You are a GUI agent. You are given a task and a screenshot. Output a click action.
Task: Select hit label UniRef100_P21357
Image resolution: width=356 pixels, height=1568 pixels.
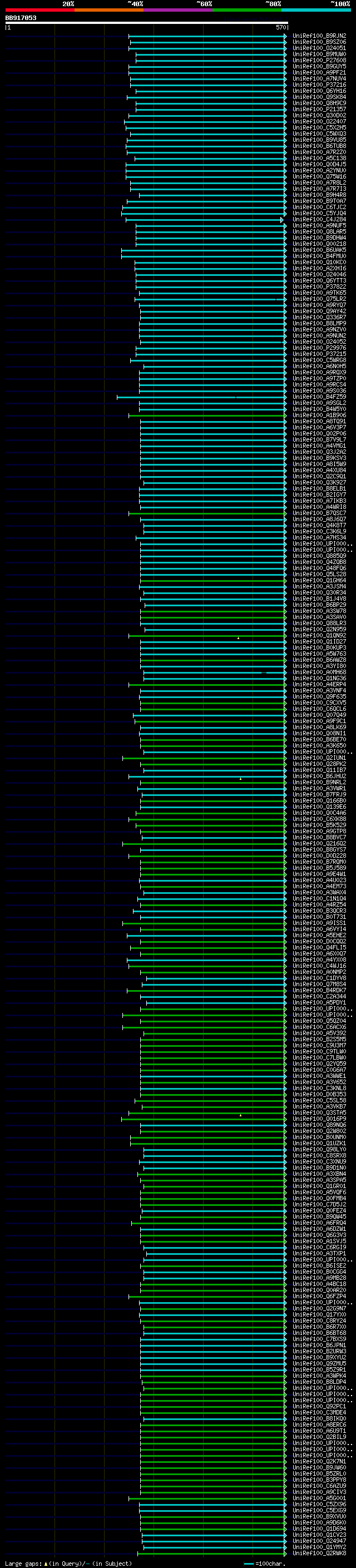click(x=319, y=110)
